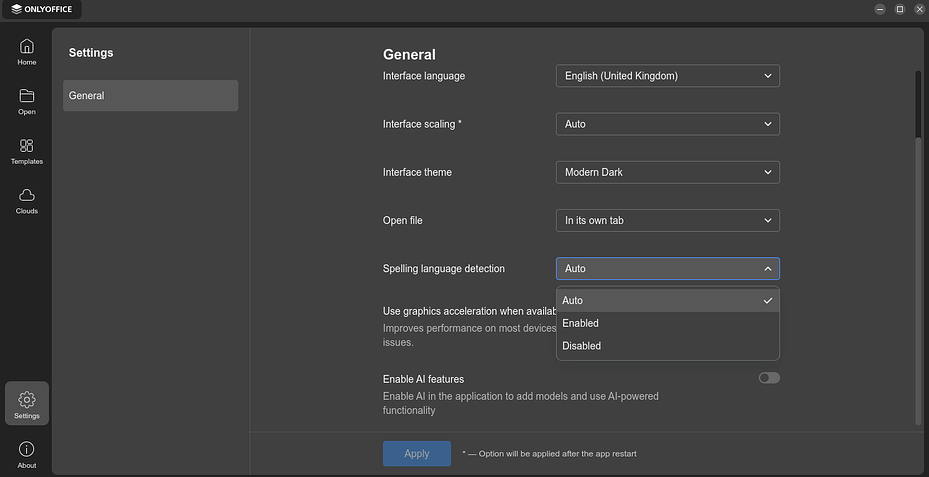This screenshot has width=929, height=477.
Task: Open the About info section
Action: pos(27,454)
